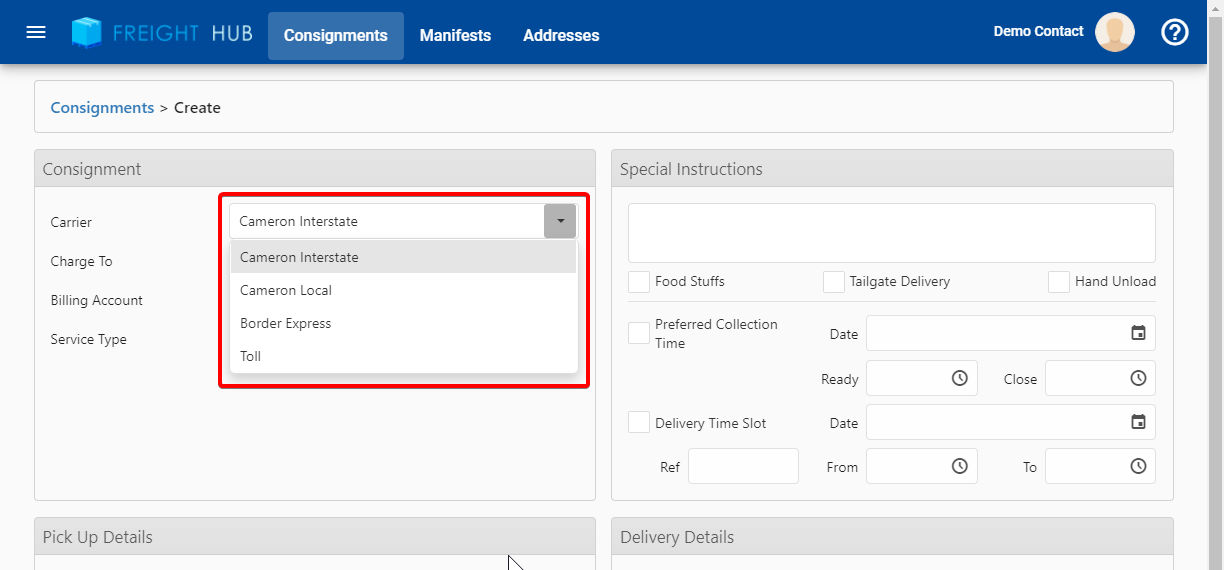Click the Demo Contact user name

[1038, 32]
